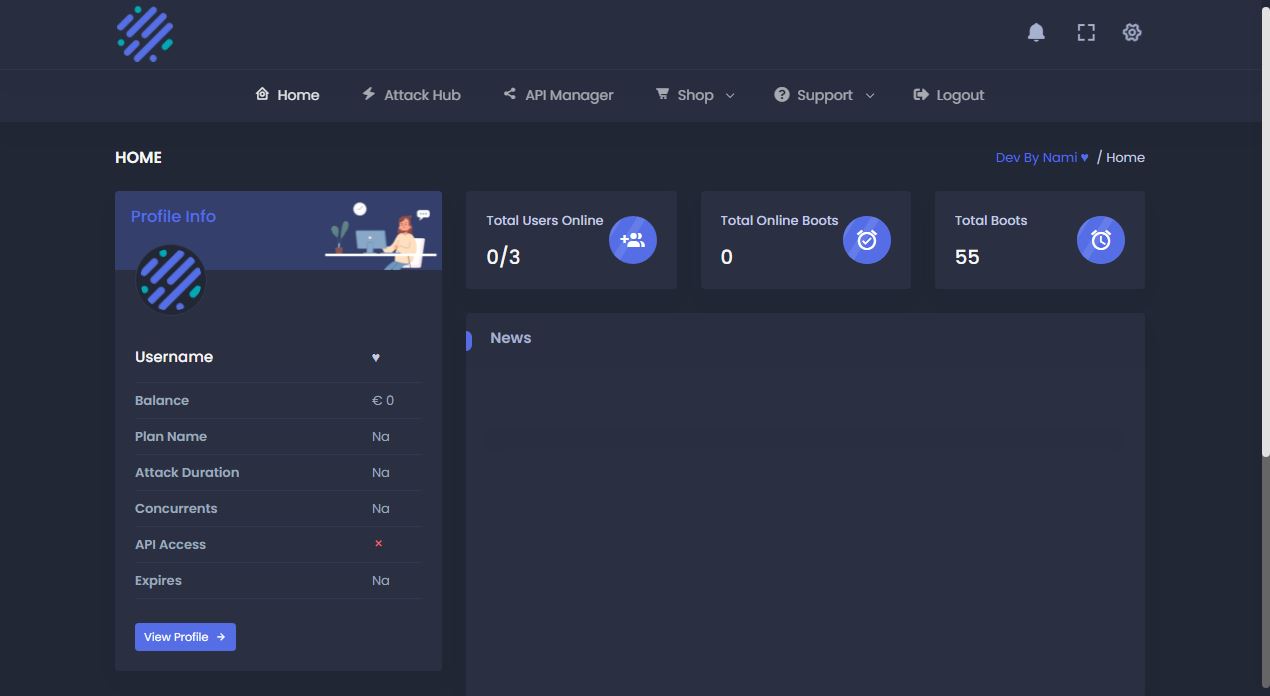
Task: Follow the Dev By Nami breadcrumb link
Action: [x=1042, y=157]
